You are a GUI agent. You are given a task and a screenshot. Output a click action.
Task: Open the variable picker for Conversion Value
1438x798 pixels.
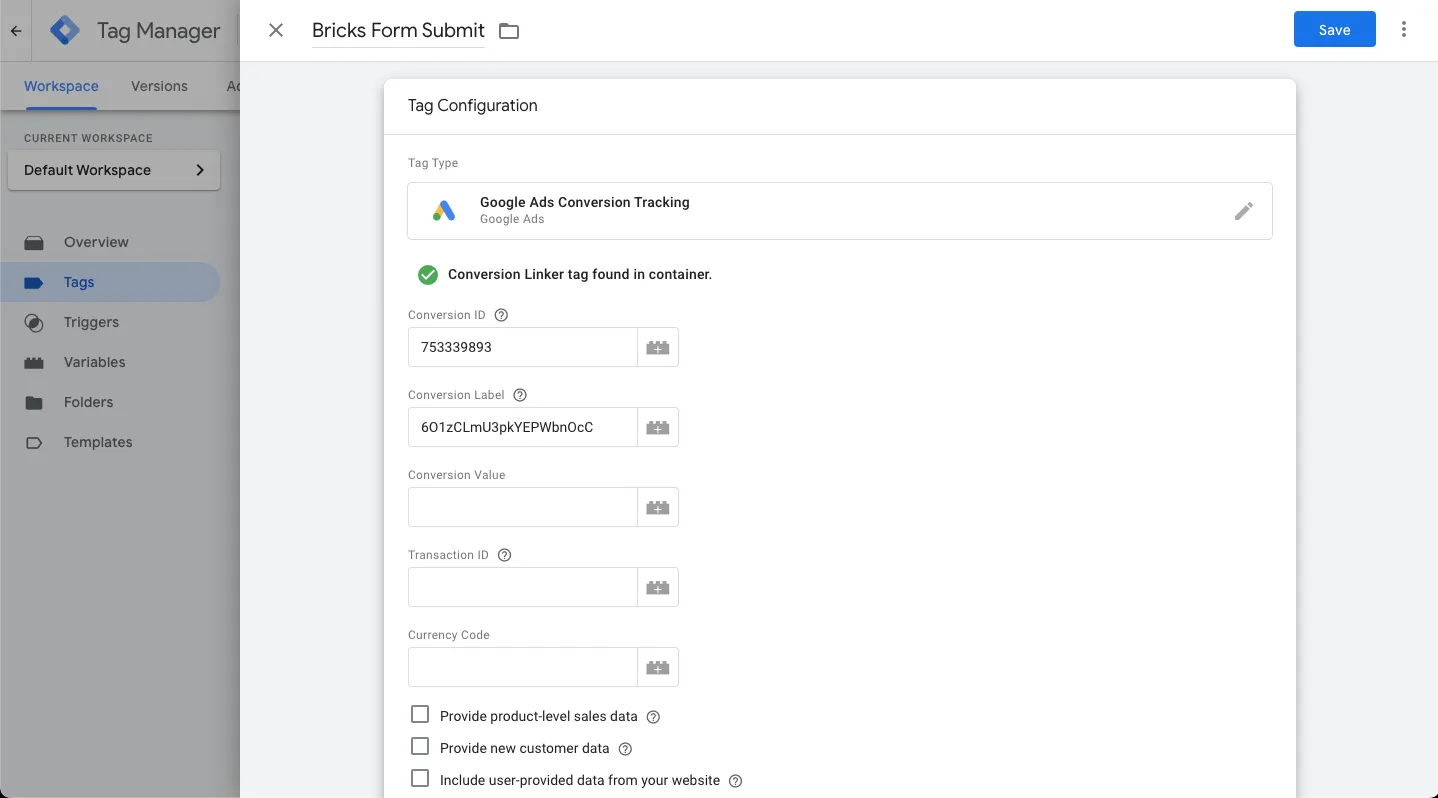pyautogui.click(x=657, y=507)
